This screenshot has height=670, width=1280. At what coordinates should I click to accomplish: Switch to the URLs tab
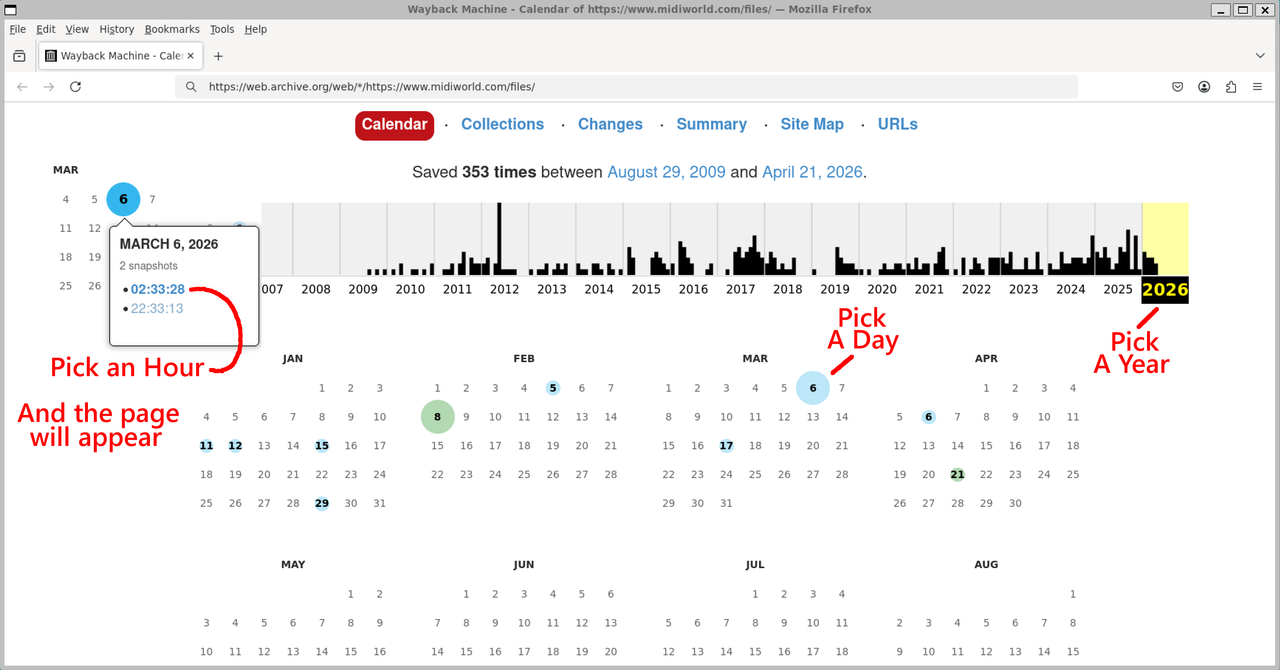(x=897, y=124)
